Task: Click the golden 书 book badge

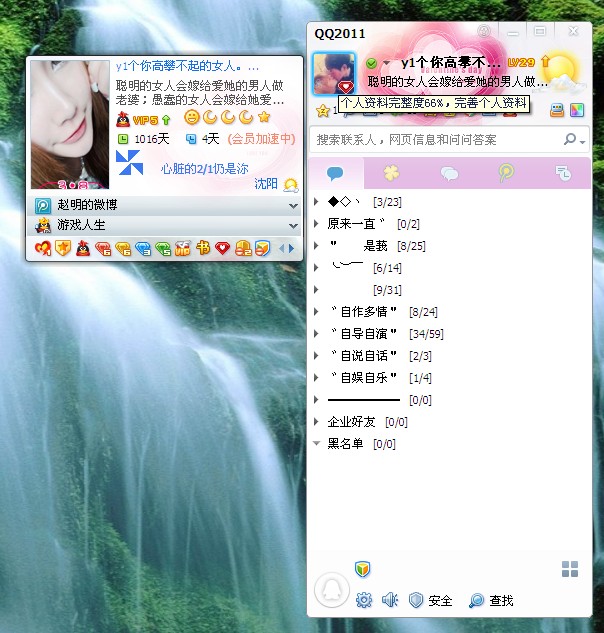Action: (x=203, y=248)
